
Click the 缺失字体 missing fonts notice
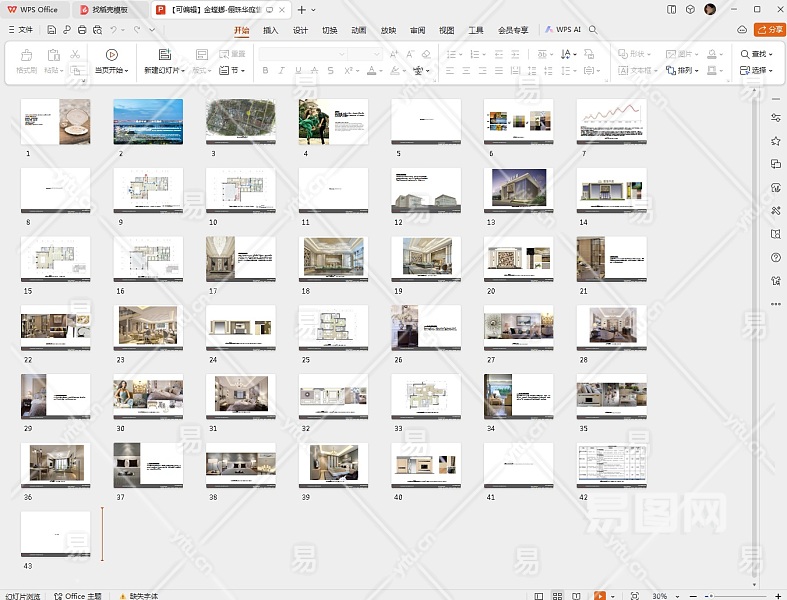(x=143, y=596)
